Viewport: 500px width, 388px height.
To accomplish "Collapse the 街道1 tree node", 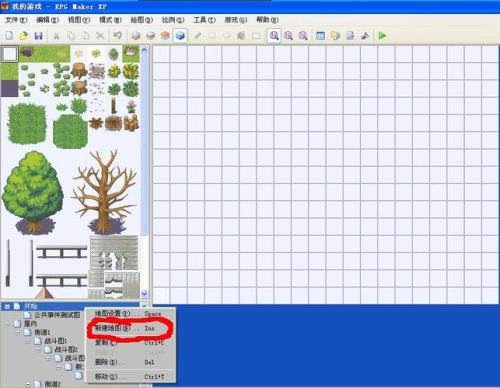I will [x=18, y=332].
